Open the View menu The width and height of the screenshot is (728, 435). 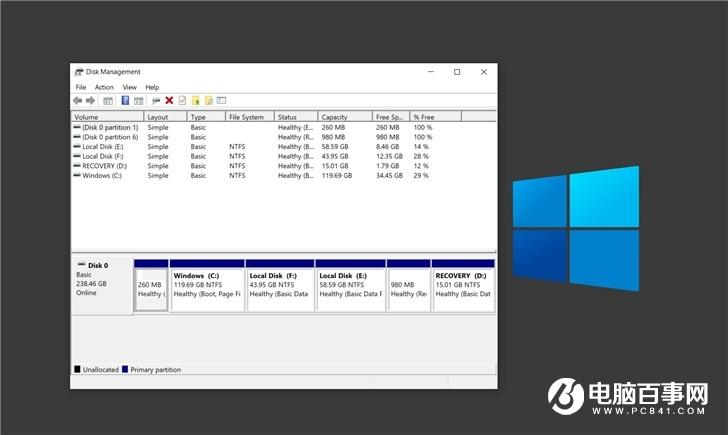130,87
